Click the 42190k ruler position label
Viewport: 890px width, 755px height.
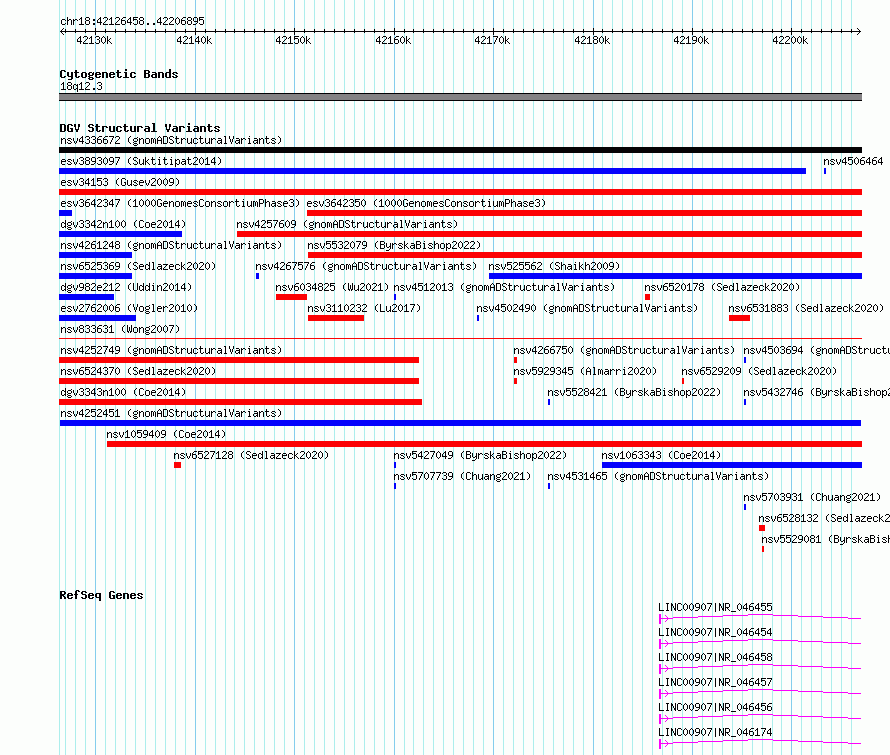point(691,40)
